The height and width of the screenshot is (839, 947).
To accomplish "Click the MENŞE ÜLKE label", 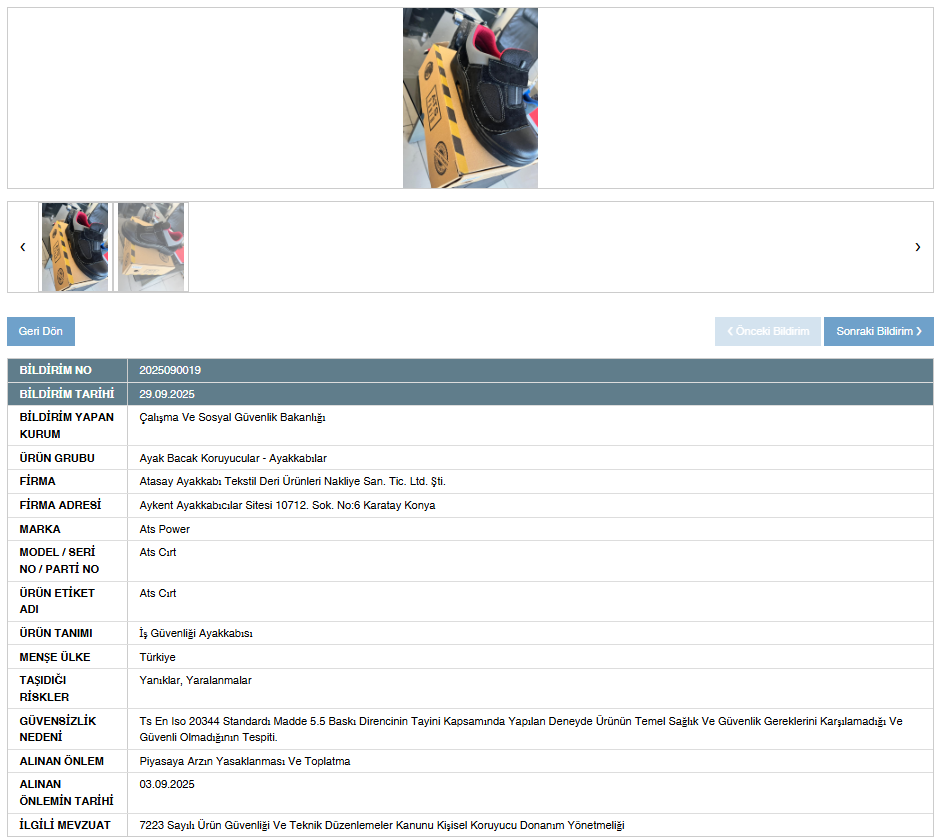I will pyautogui.click(x=55, y=657).
